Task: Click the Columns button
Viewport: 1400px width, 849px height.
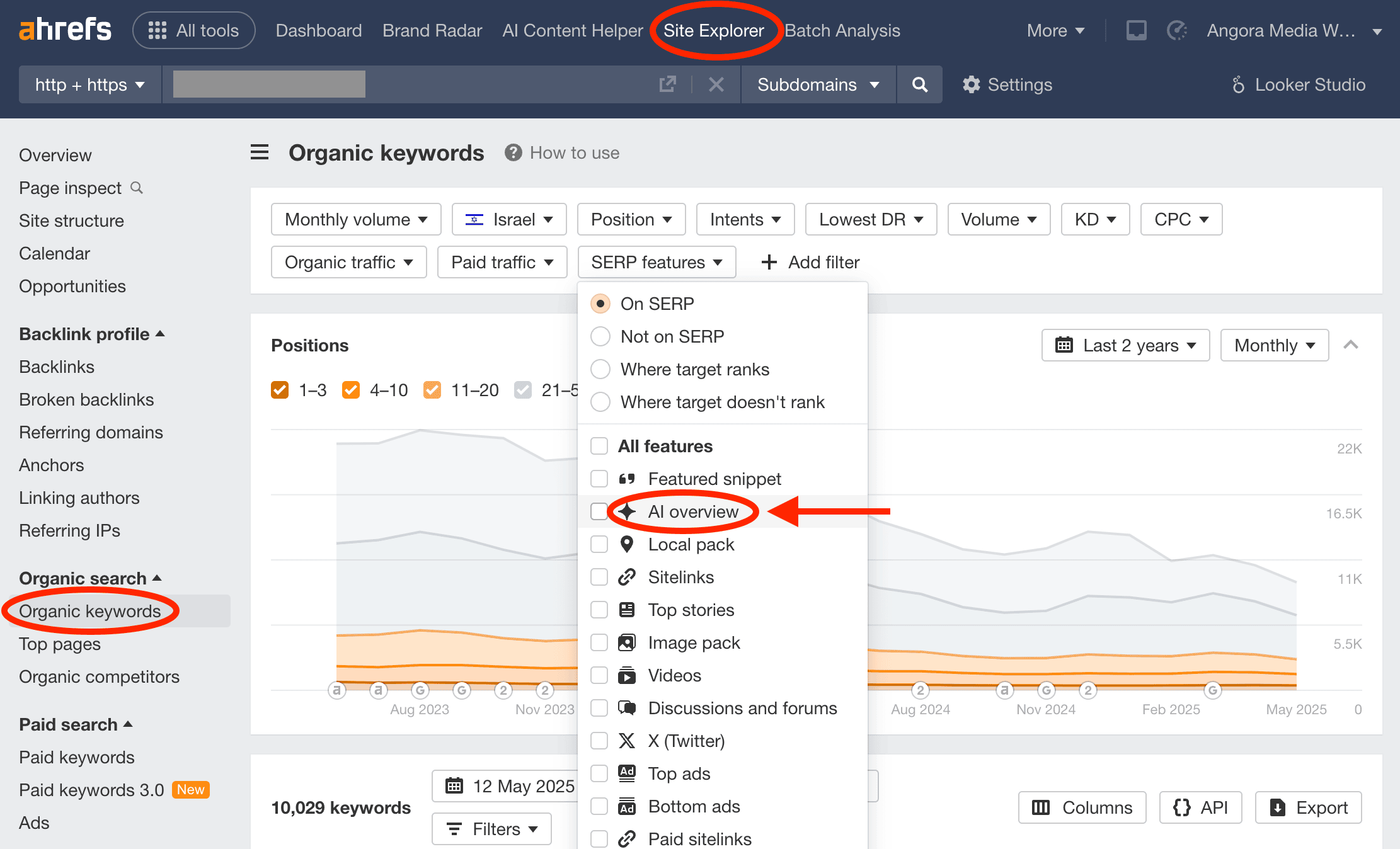Action: 1082,807
